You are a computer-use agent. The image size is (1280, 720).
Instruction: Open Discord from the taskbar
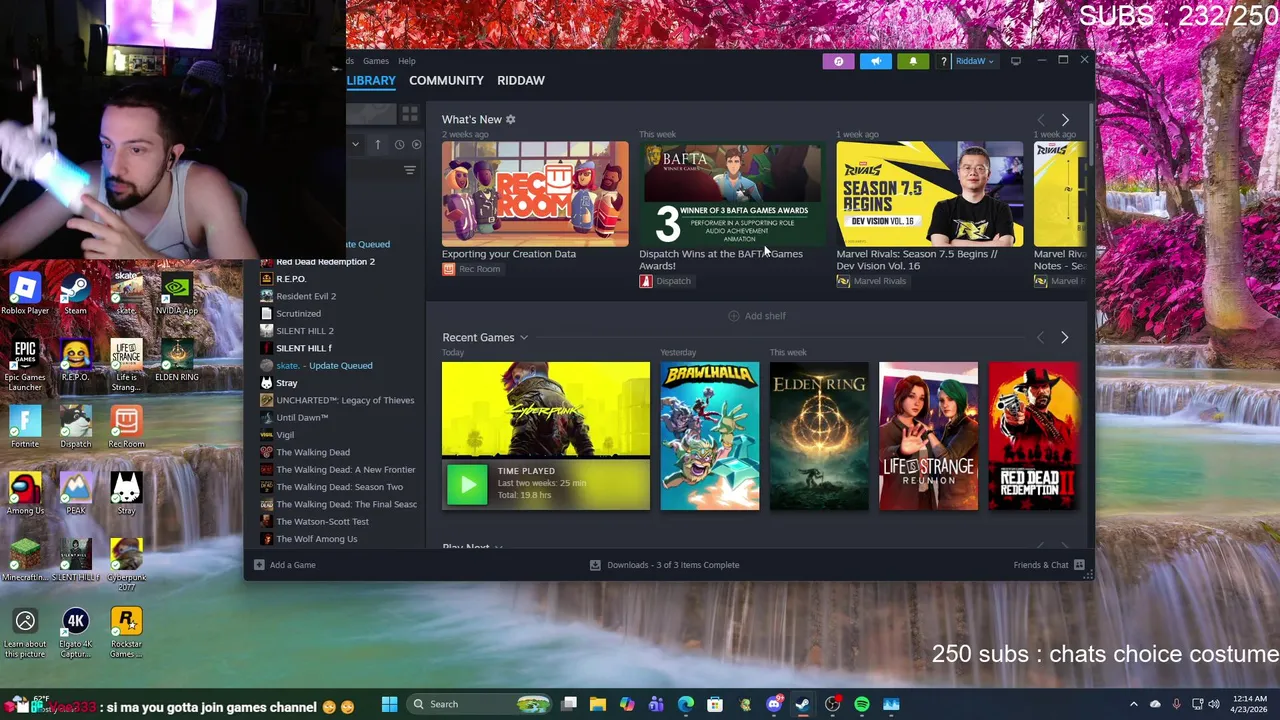coord(773,704)
